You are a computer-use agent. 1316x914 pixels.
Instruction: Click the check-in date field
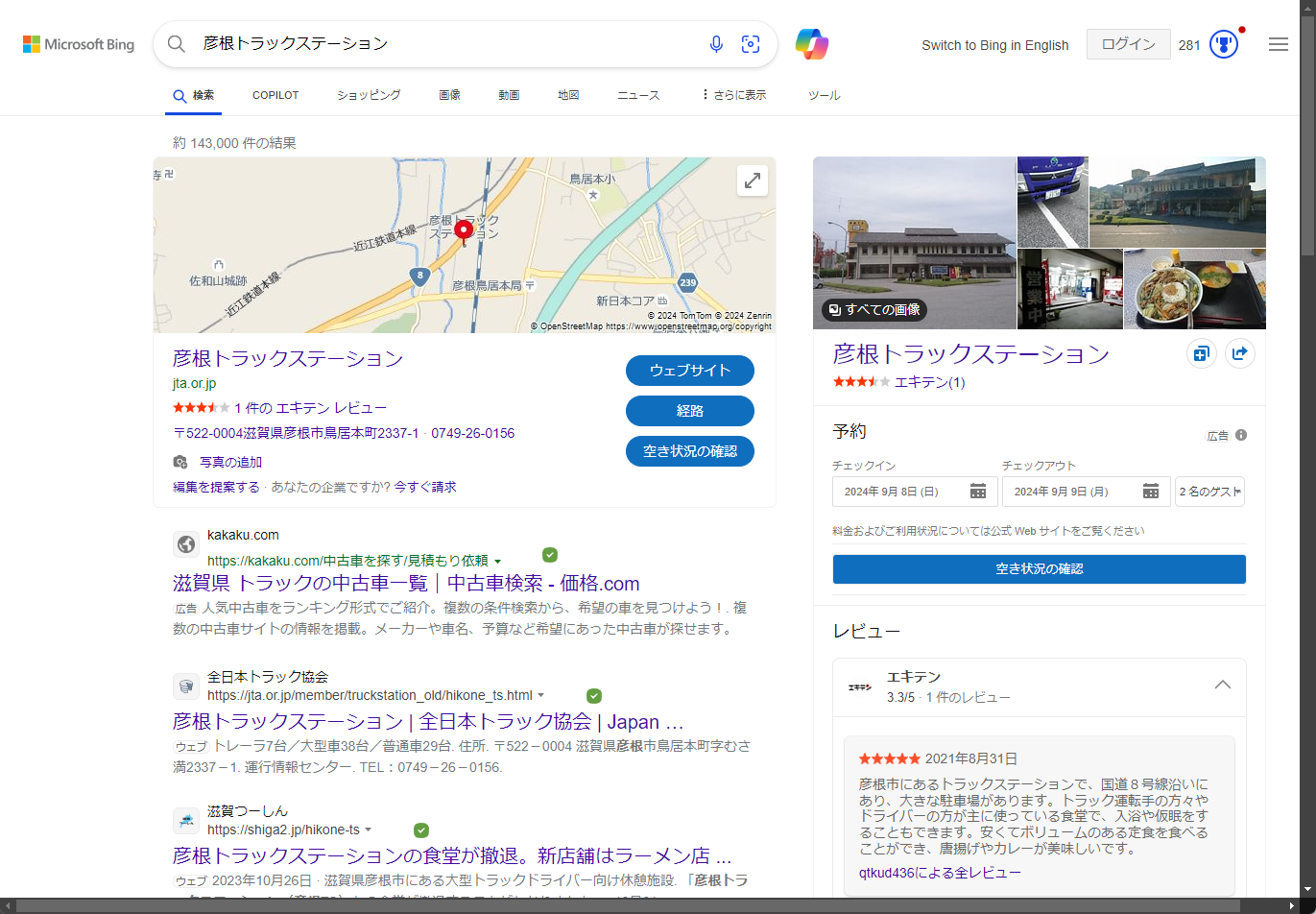[x=915, y=492]
